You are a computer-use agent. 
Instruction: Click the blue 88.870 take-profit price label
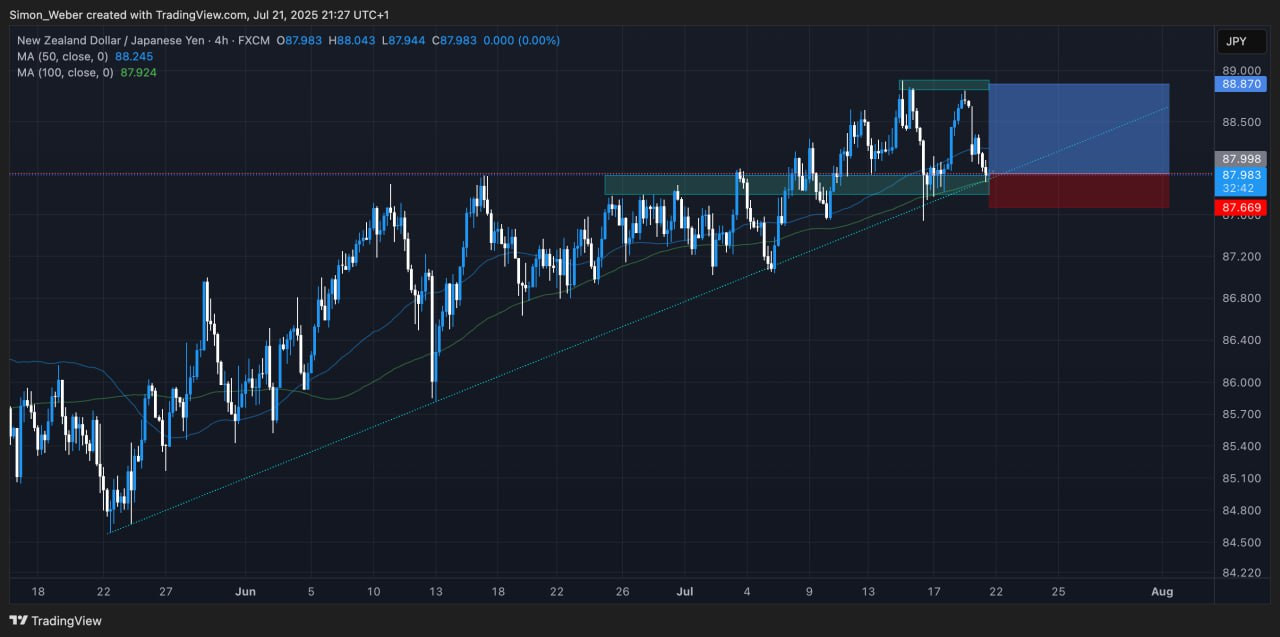(1241, 85)
